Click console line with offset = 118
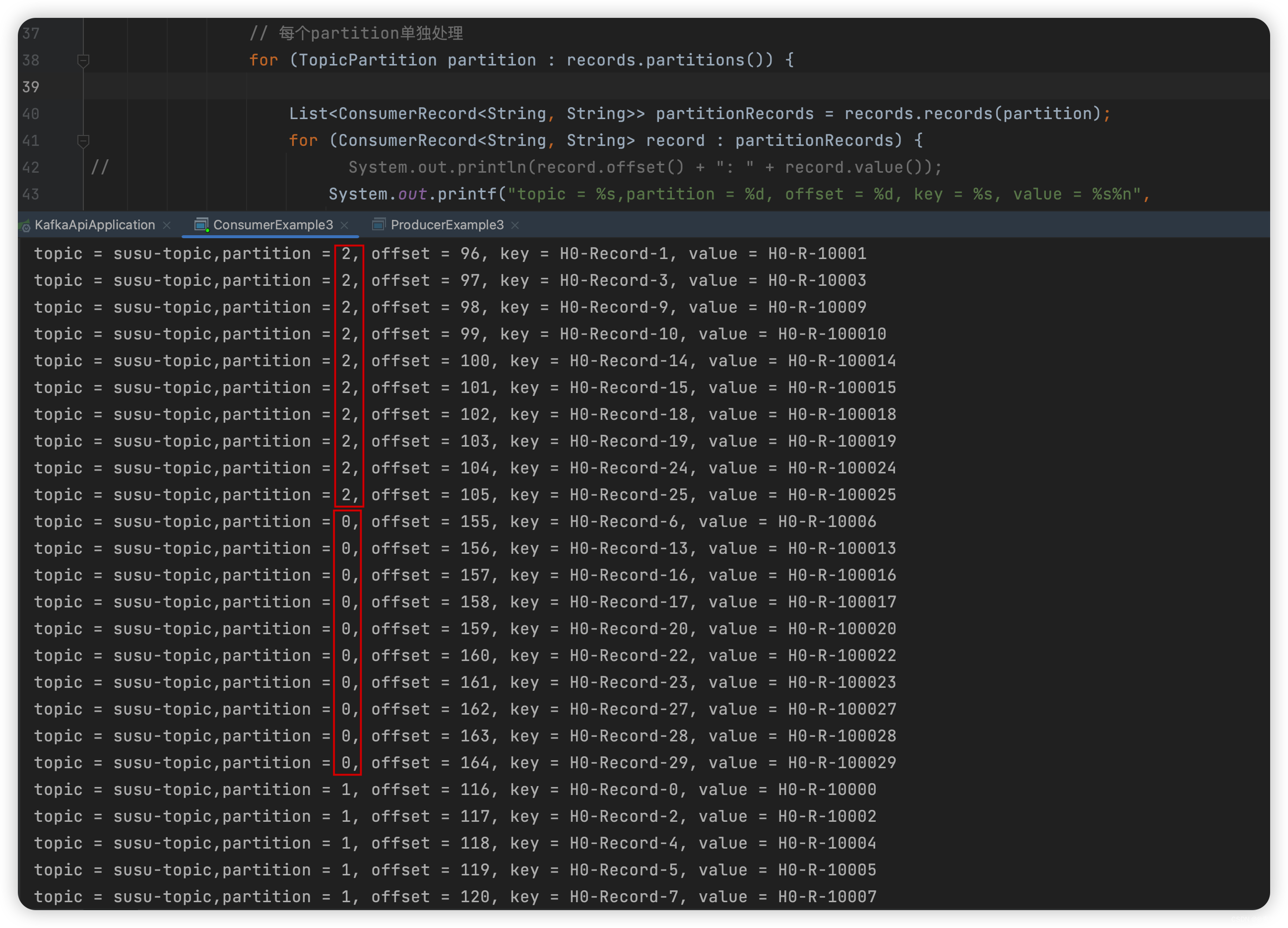 [455, 843]
